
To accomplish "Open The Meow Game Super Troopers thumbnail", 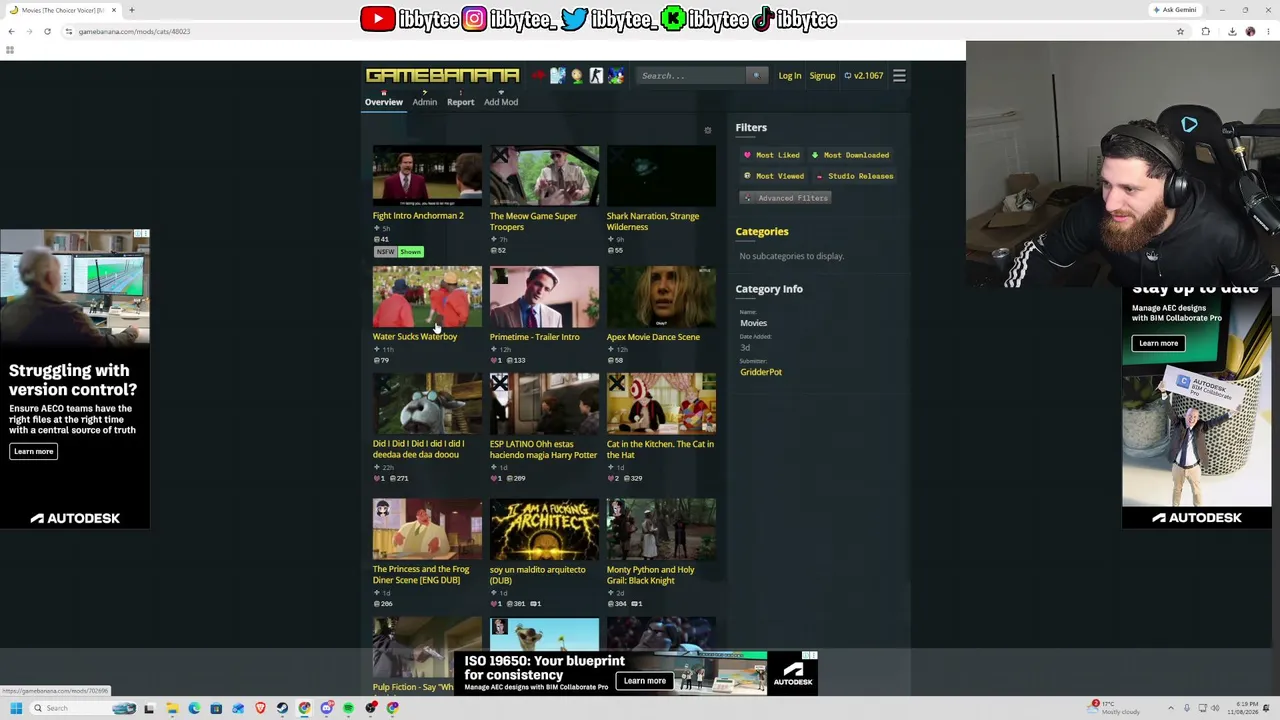I will [544, 176].
